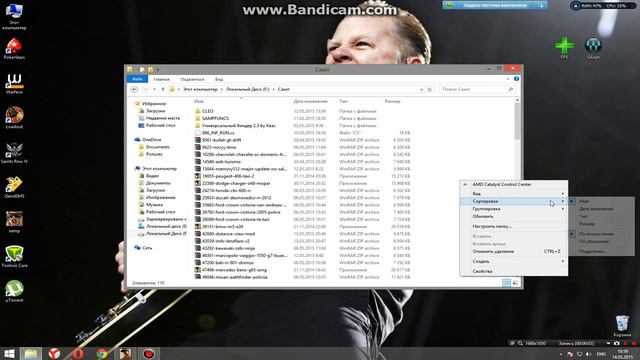Image resolution: width=640 pixels, height=360 pixels.
Task: Open the Этот компьютер desktop icon
Action: (x=14, y=16)
